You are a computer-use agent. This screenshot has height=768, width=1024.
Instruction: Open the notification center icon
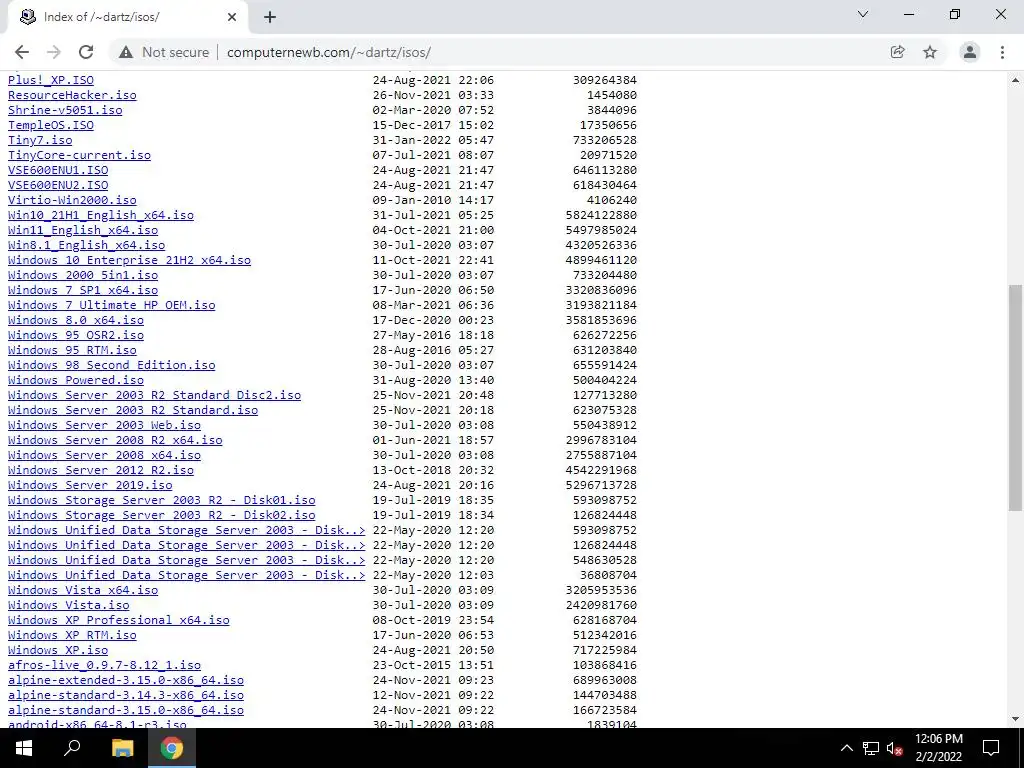coord(991,748)
